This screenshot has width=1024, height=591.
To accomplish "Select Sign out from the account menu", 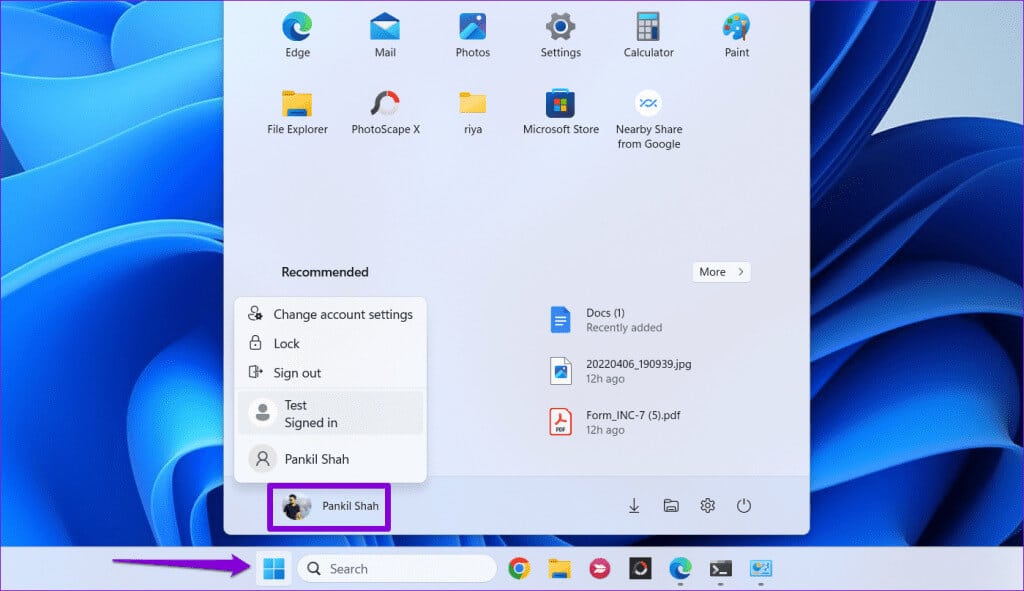I will click(x=330, y=373).
